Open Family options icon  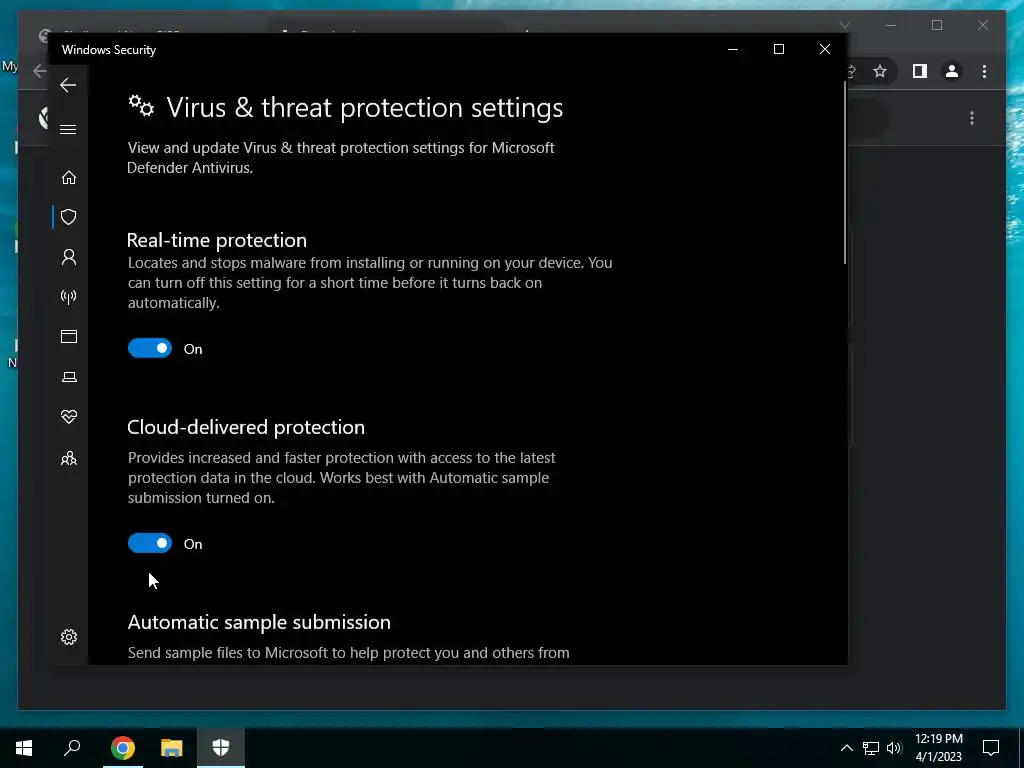[x=69, y=458]
